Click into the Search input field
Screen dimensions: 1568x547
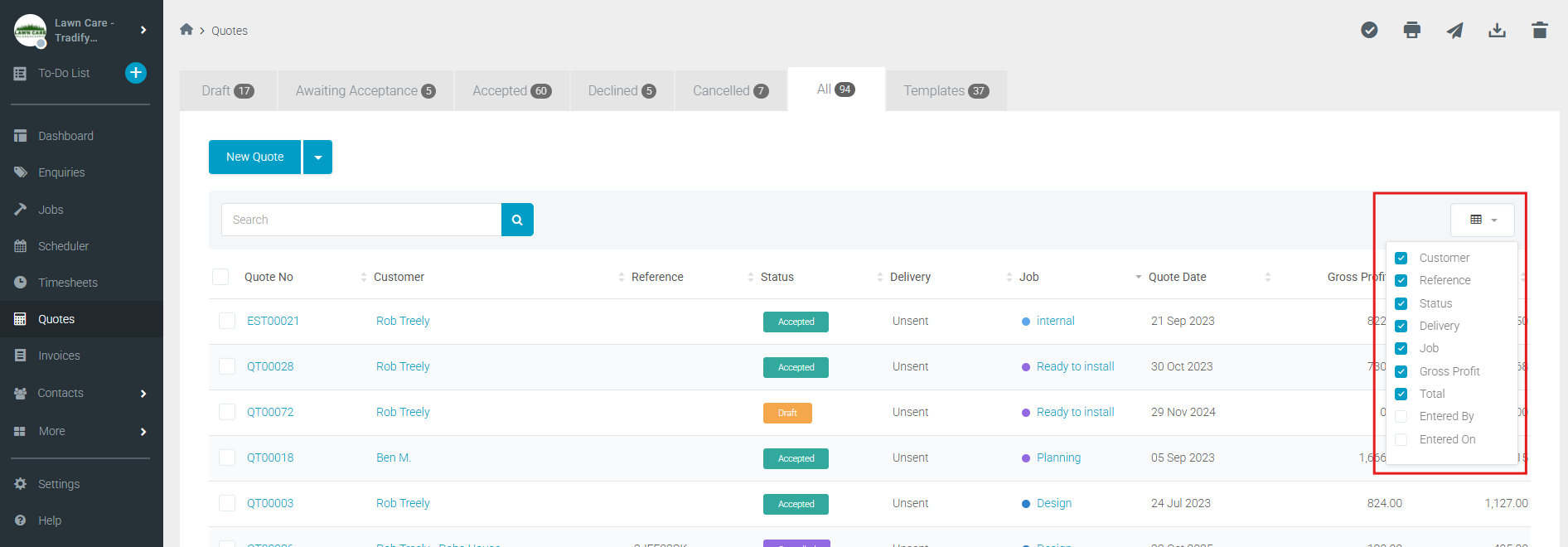tap(361, 220)
